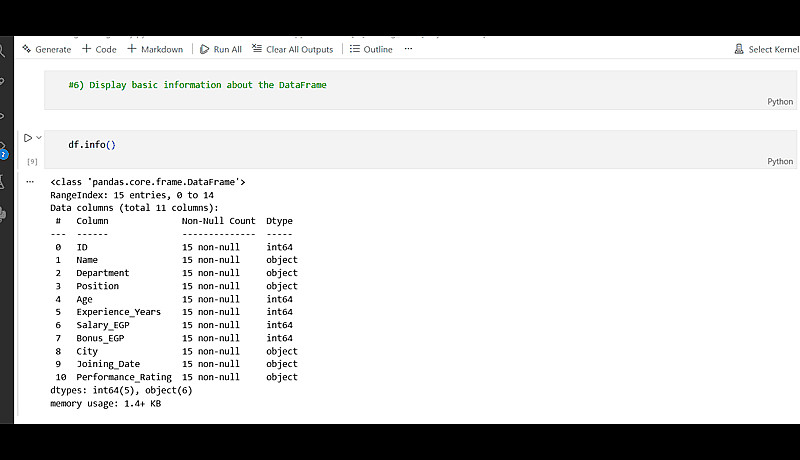Click the Generate button in the notebook toolbar
Viewport: 800px width, 460px height.
pyautogui.click(x=46, y=49)
